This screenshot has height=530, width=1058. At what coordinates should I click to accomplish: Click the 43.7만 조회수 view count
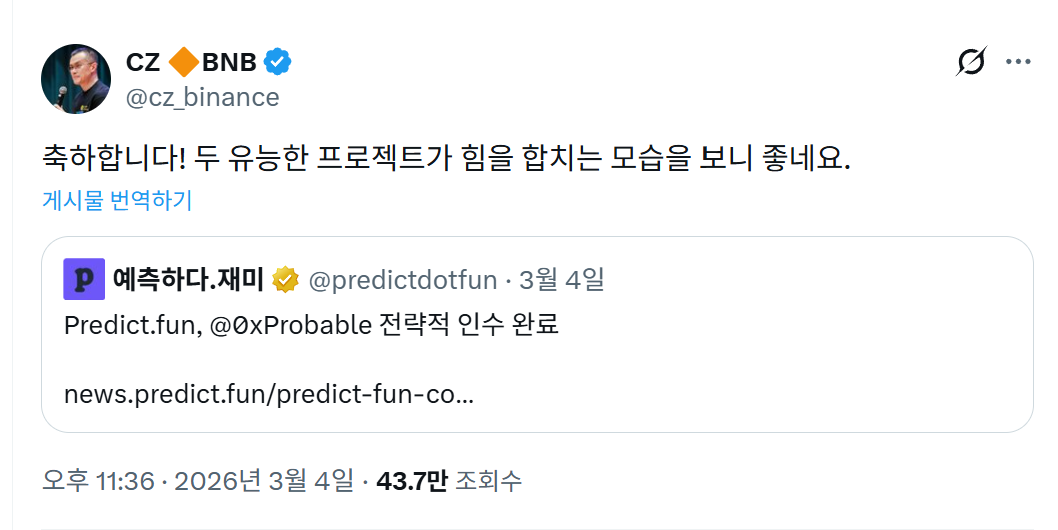[448, 481]
